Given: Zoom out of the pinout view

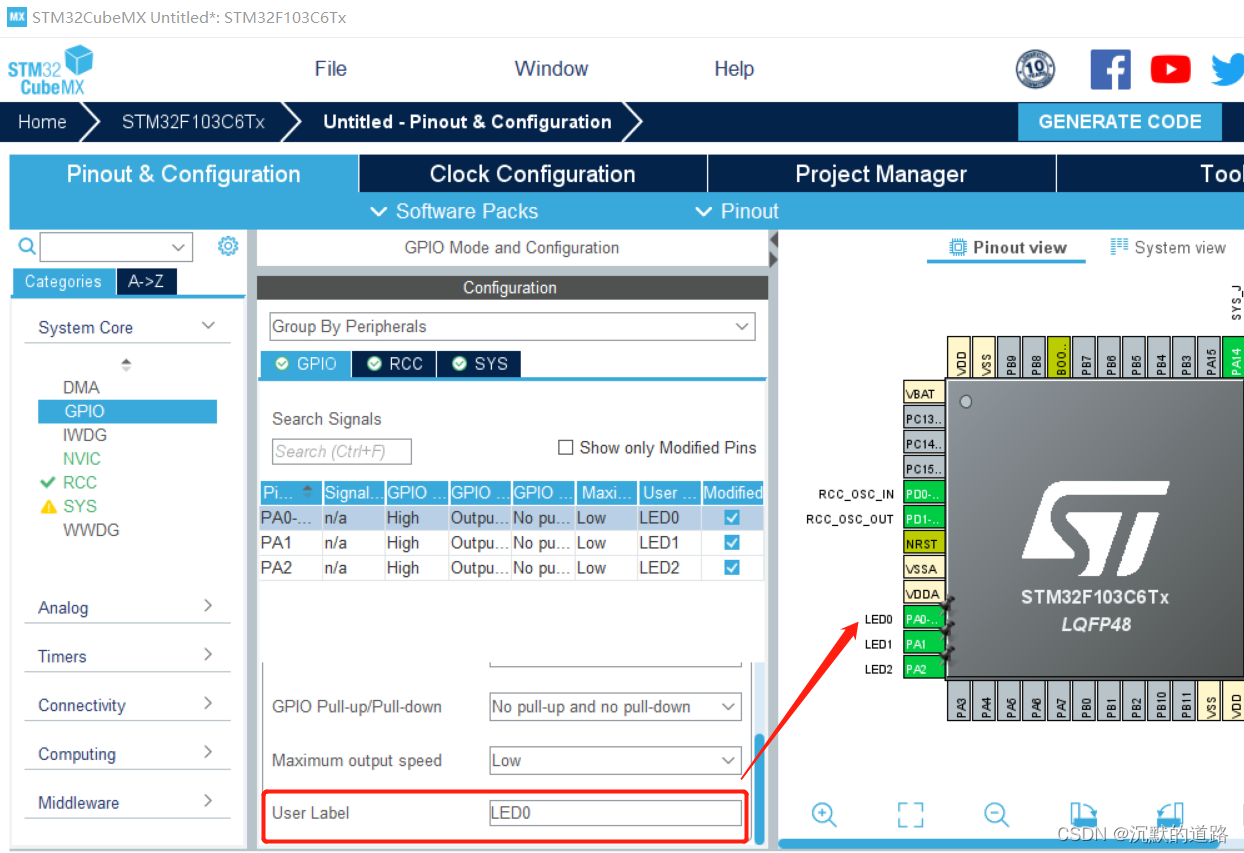Looking at the screenshot, I should [x=996, y=814].
